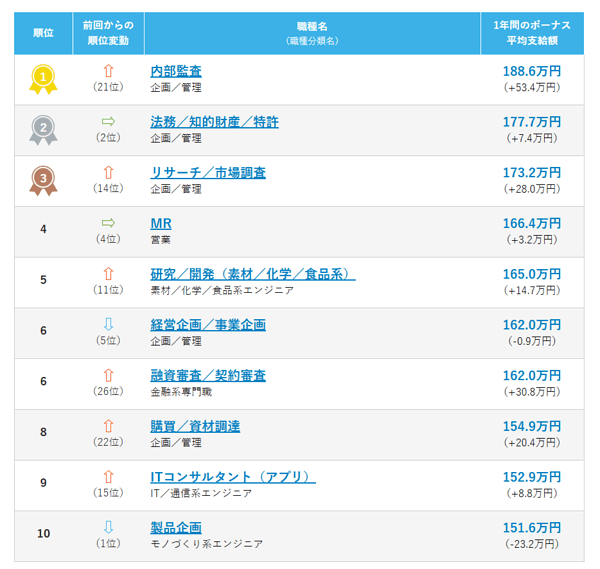Viewport: 600px width, 569px height.
Task: Click the up arrow in the 融資審査 row
Action: pyautogui.click(x=109, y=375)
